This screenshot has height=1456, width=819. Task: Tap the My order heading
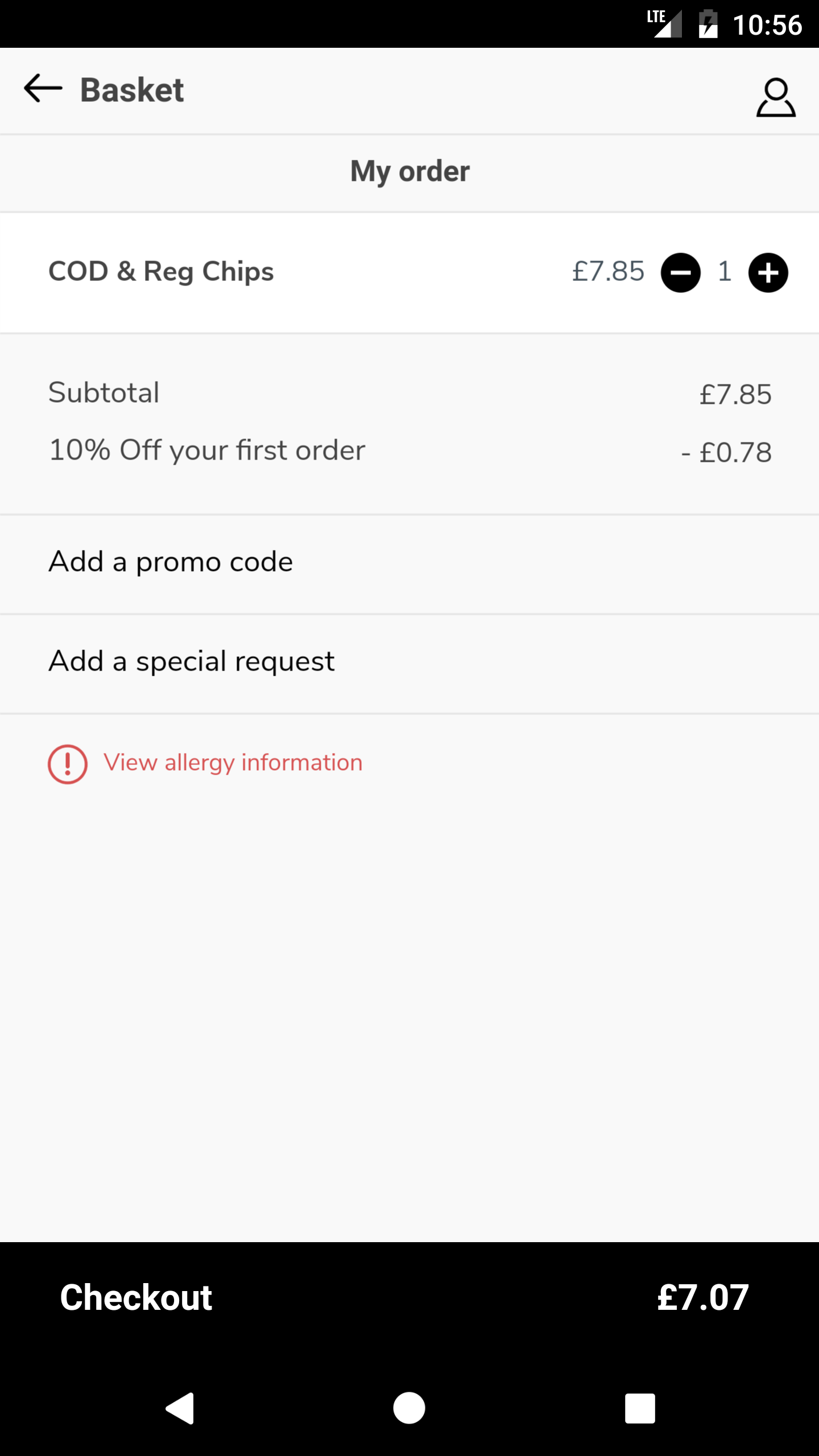(409, 172)
